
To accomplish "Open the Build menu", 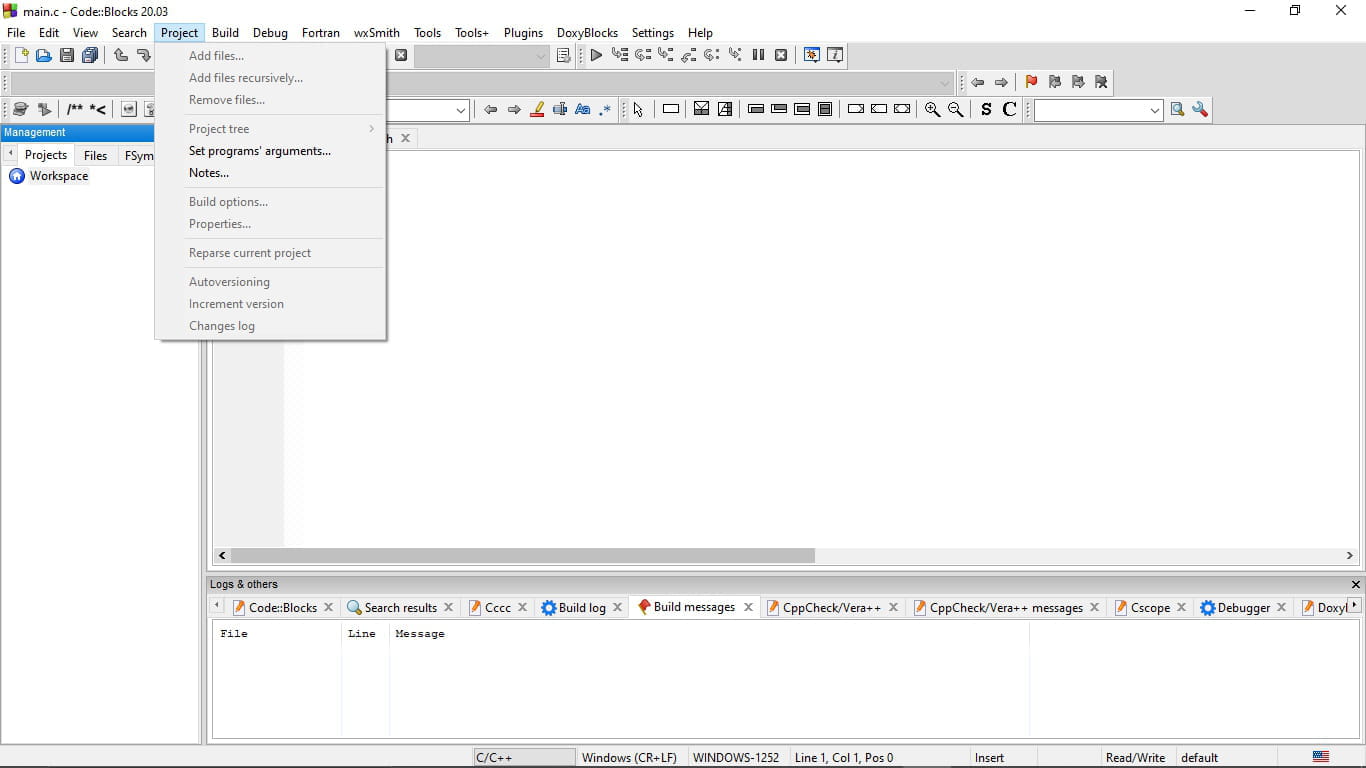I will point(225,33).
